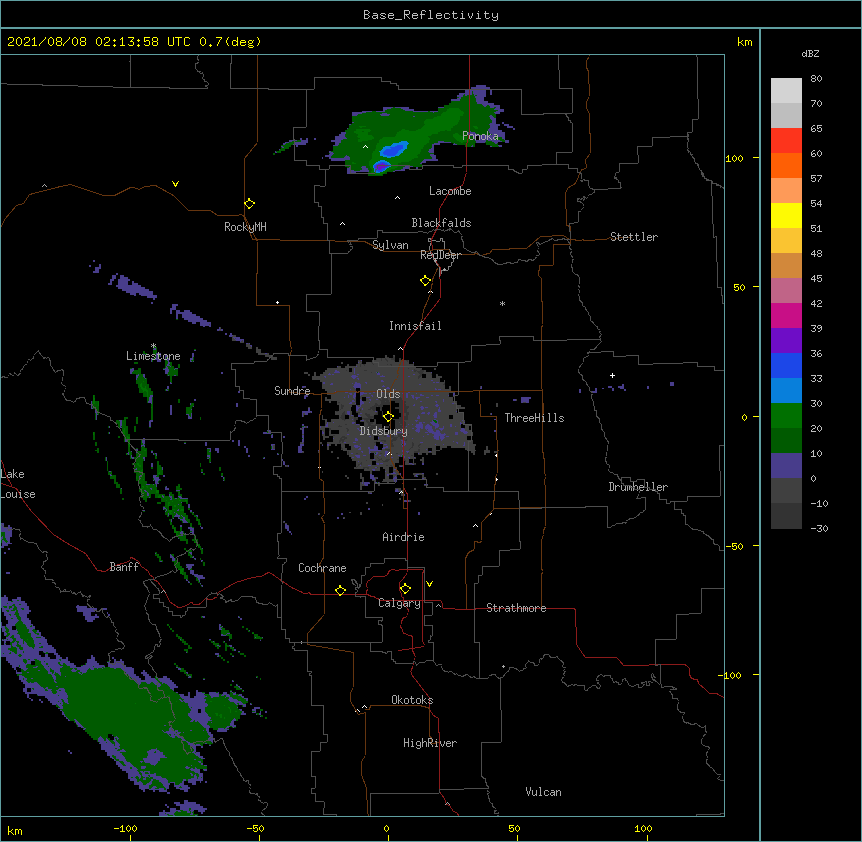
Task: Click the Lake Louise label
Action: (x=18, y=484)
